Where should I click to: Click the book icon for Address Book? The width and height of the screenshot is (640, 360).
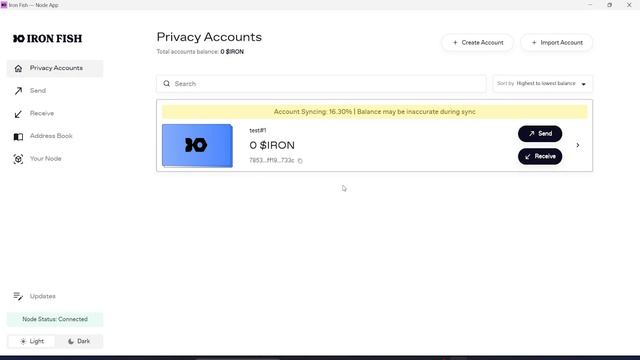[18, 137]
